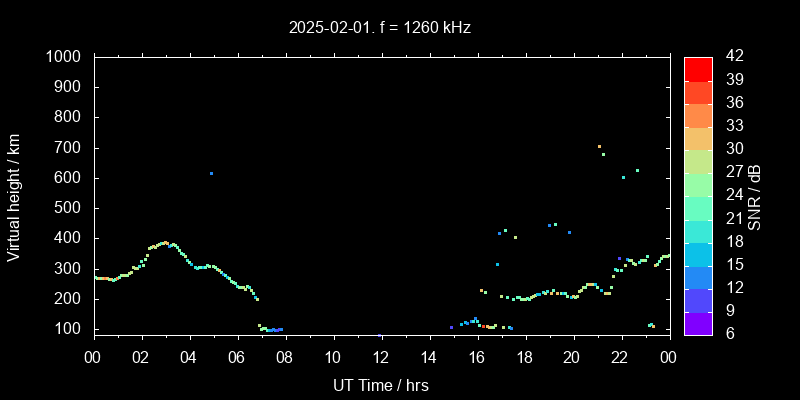Viewport: 800px width, 400px height.
Task: Select the blue 12–15 dB colorbar segment
Action: click(698, 276)
